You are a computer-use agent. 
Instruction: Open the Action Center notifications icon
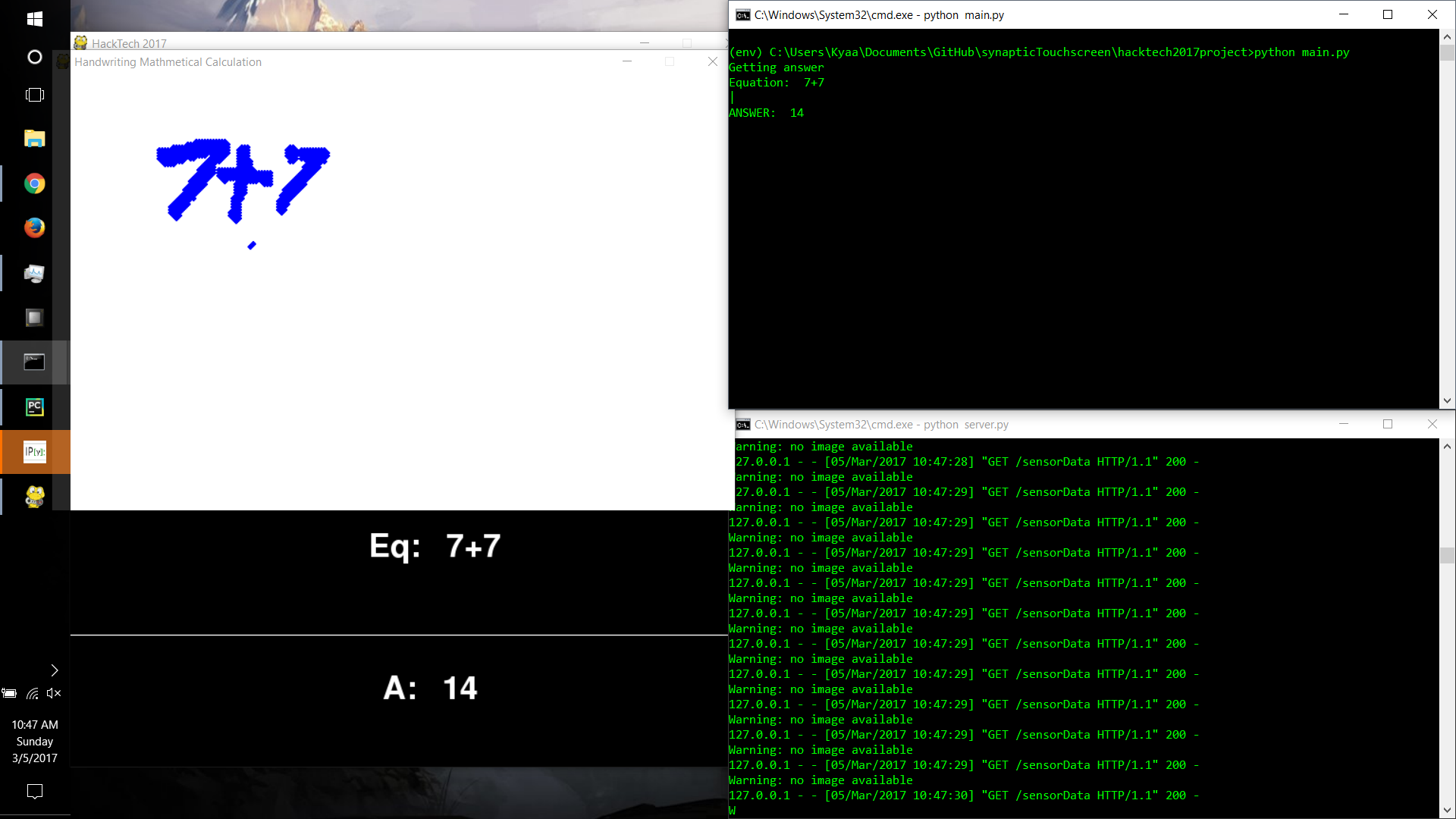coord(34,791)
